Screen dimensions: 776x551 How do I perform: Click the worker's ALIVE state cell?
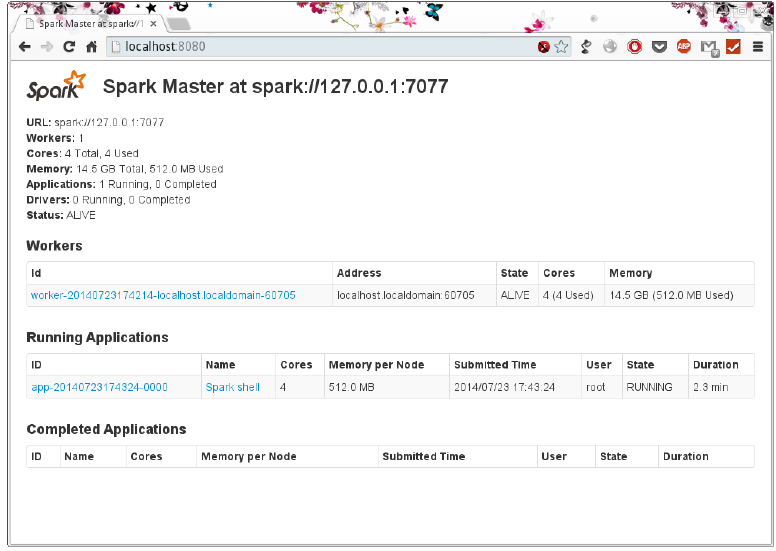click(515, 296)
